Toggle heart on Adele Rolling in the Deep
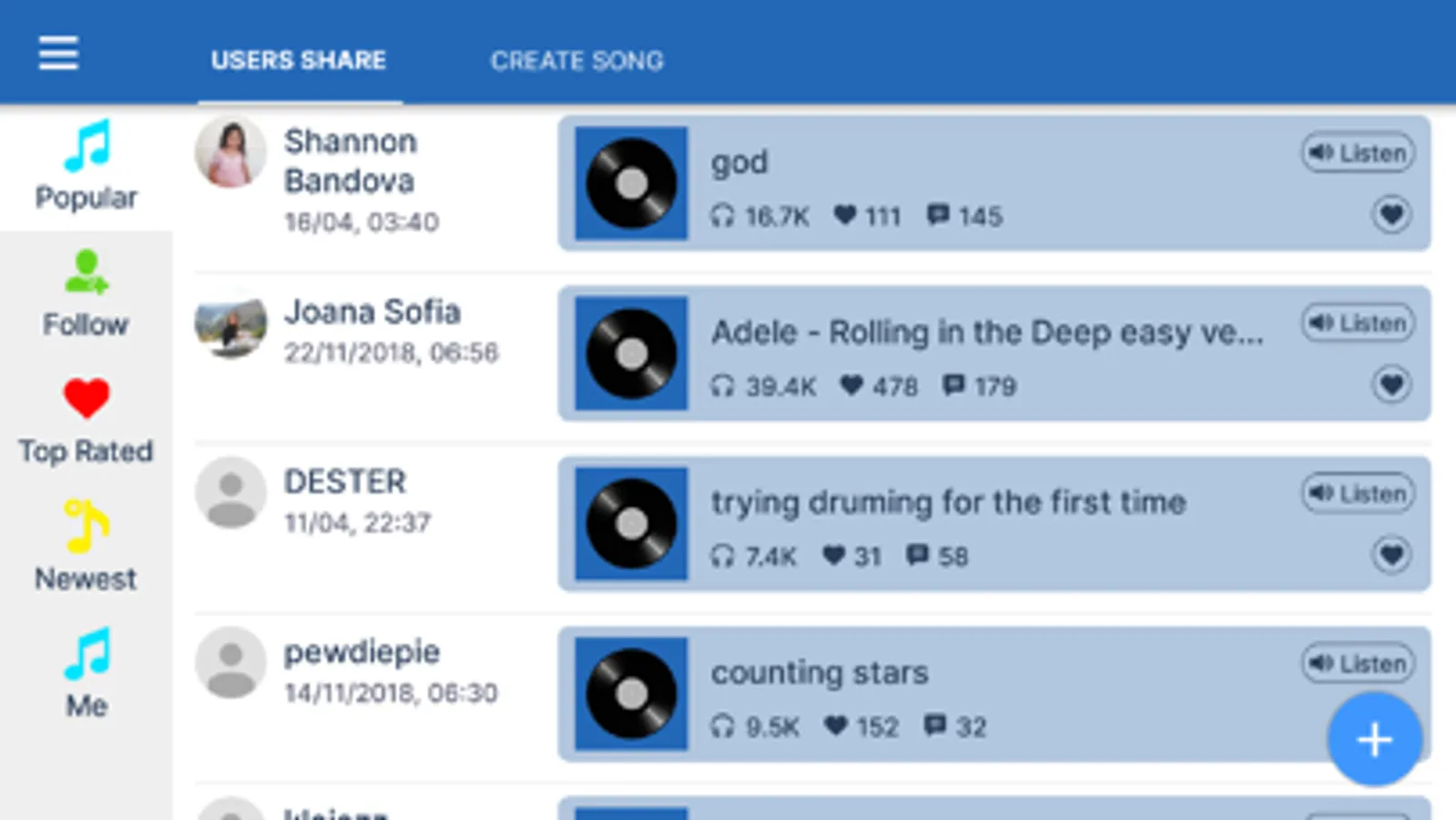This screenshot has width=1456, height=820. (1390, 384)
